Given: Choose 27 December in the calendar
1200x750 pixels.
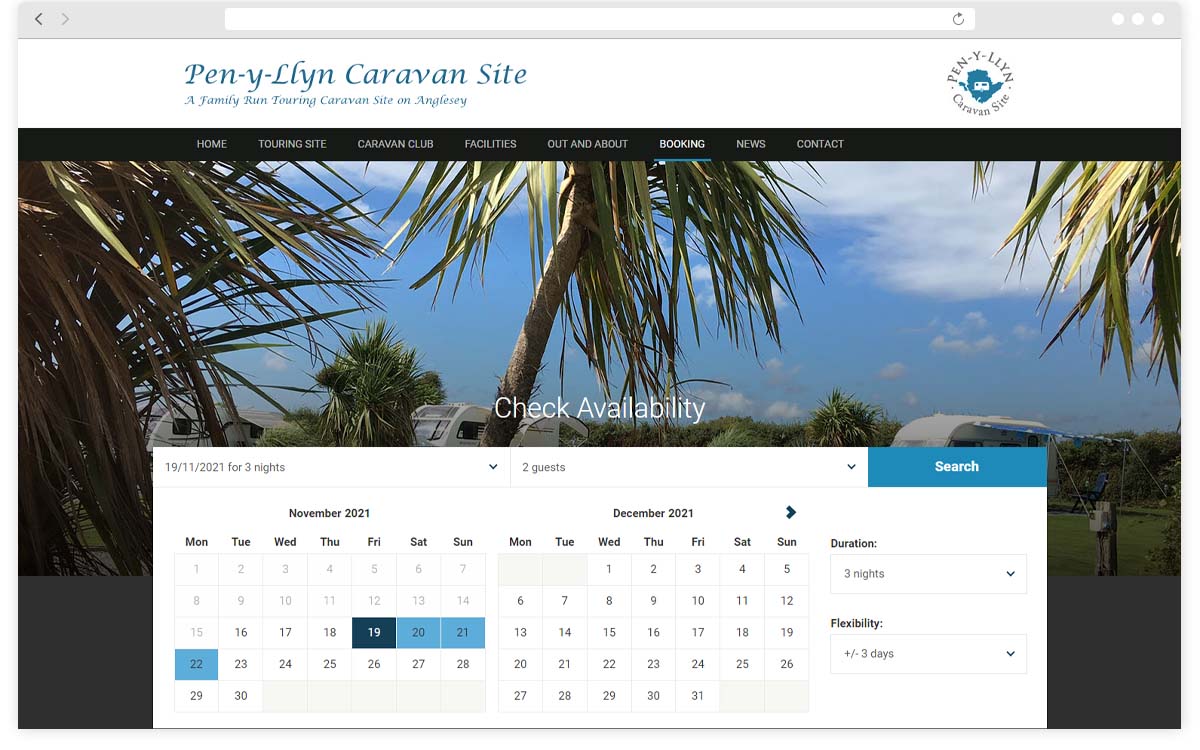Looking at the screenshot, I should click(520, 696).
